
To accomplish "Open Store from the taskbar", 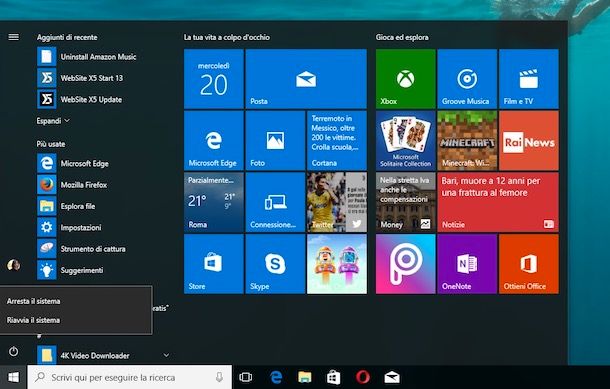I will [333, 377].
